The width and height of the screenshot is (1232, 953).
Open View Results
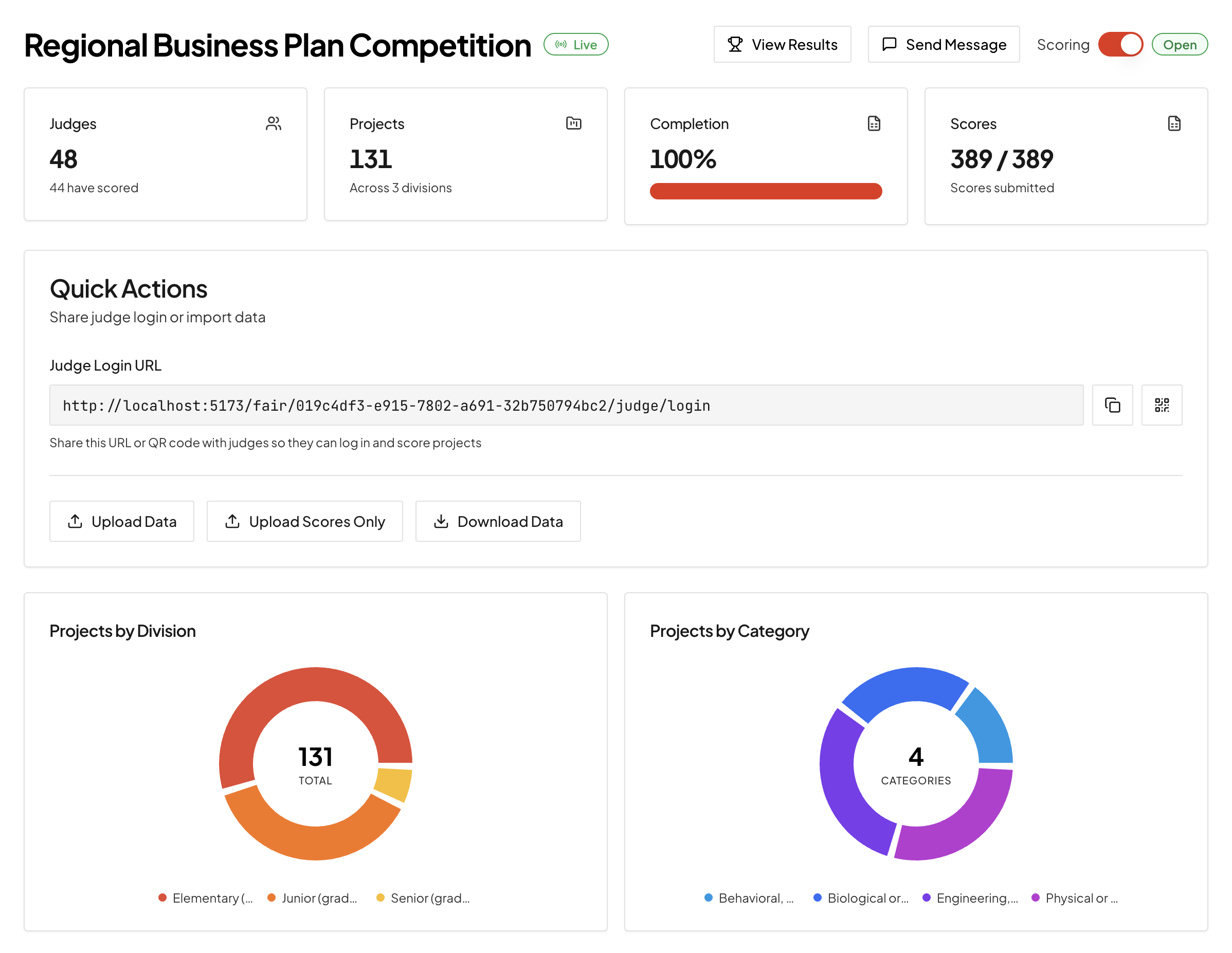coord(783,44)
